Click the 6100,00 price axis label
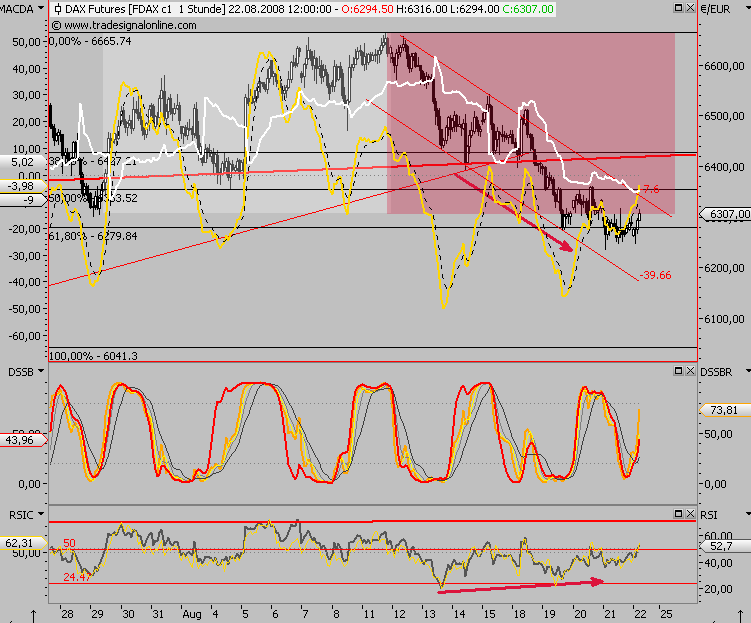The height and width of the screenshot is (623, 751). [x=724, y=319]
